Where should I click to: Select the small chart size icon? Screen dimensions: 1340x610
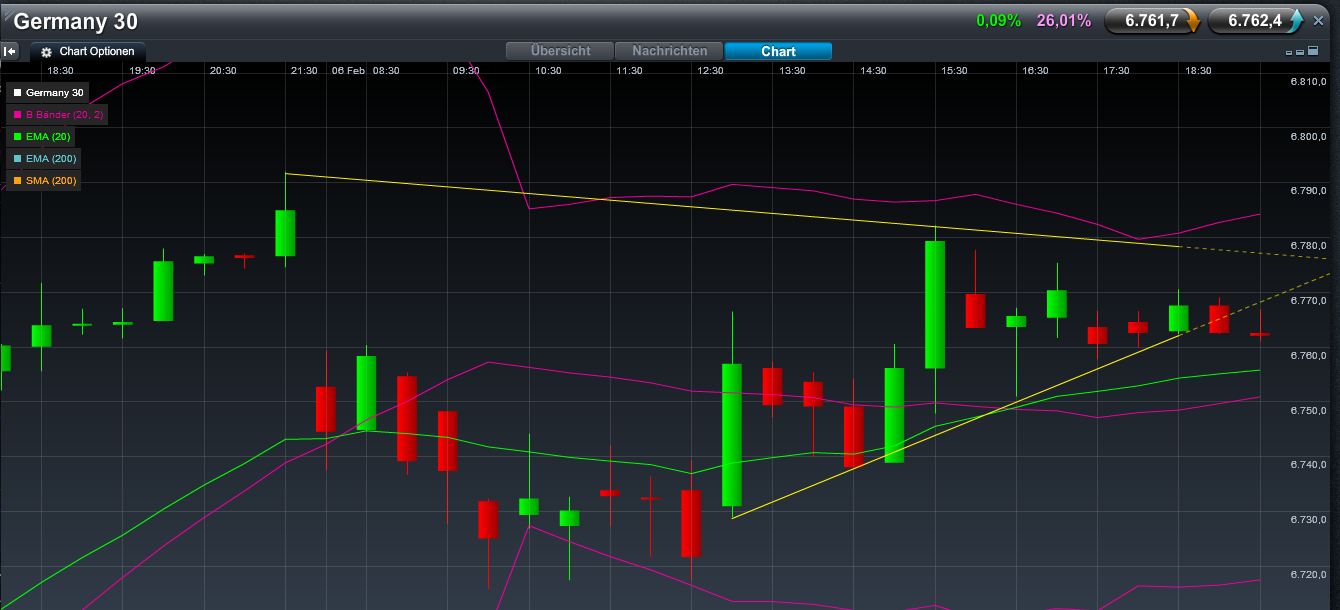(1289, 53)
